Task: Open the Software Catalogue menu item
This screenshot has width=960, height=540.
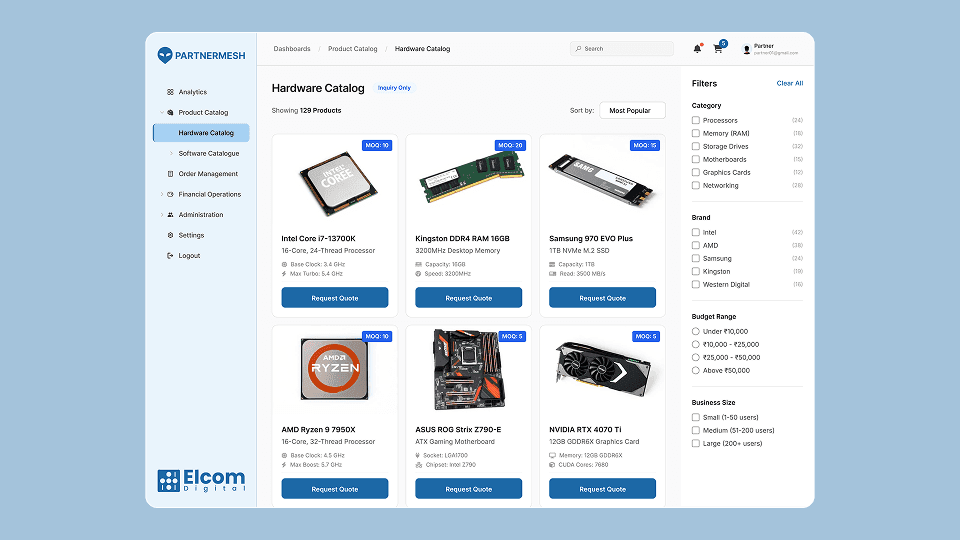Action: [x=208, y=153]
